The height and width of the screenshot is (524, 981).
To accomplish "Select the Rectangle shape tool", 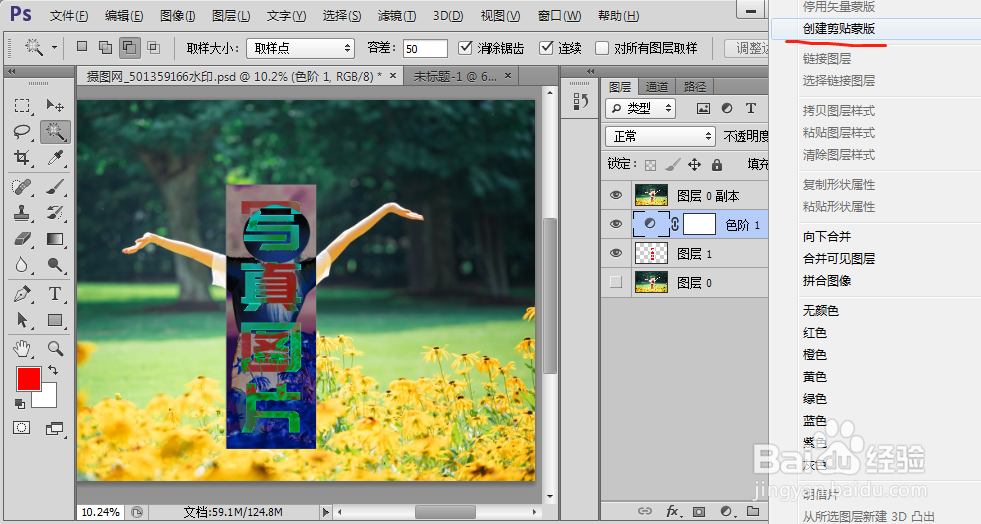I will [55, 320].
